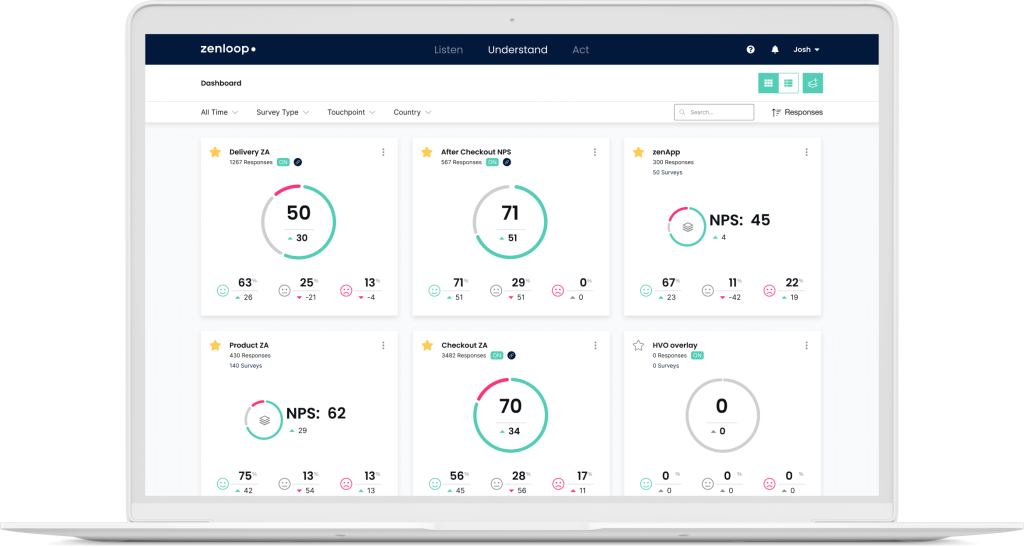Click grouped surveys icon on zenApp card
The width and height of the screenshot is (1024, 547).
687,227
